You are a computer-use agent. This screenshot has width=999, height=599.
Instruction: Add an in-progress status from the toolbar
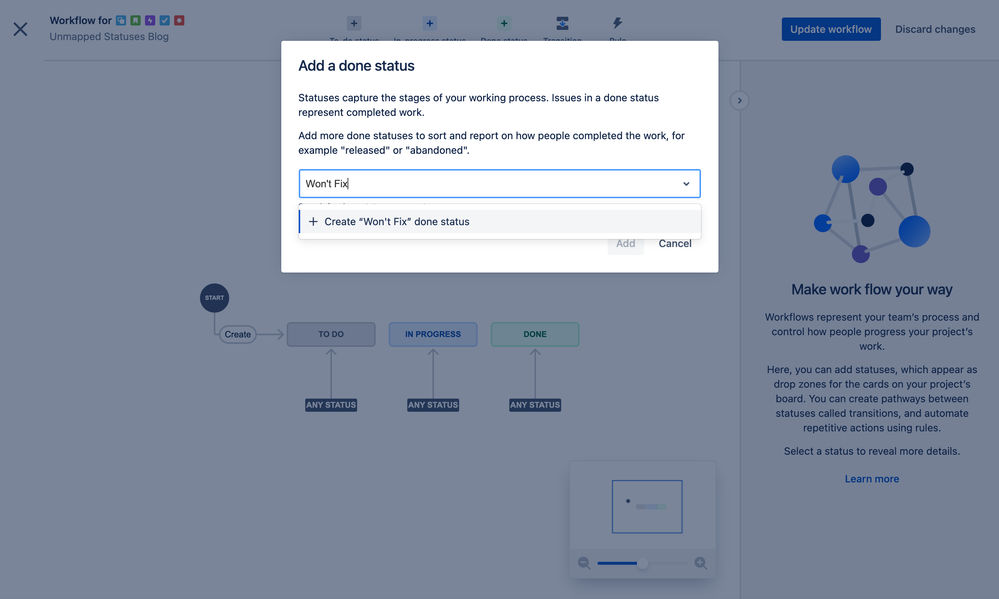(x=429, y=24)
